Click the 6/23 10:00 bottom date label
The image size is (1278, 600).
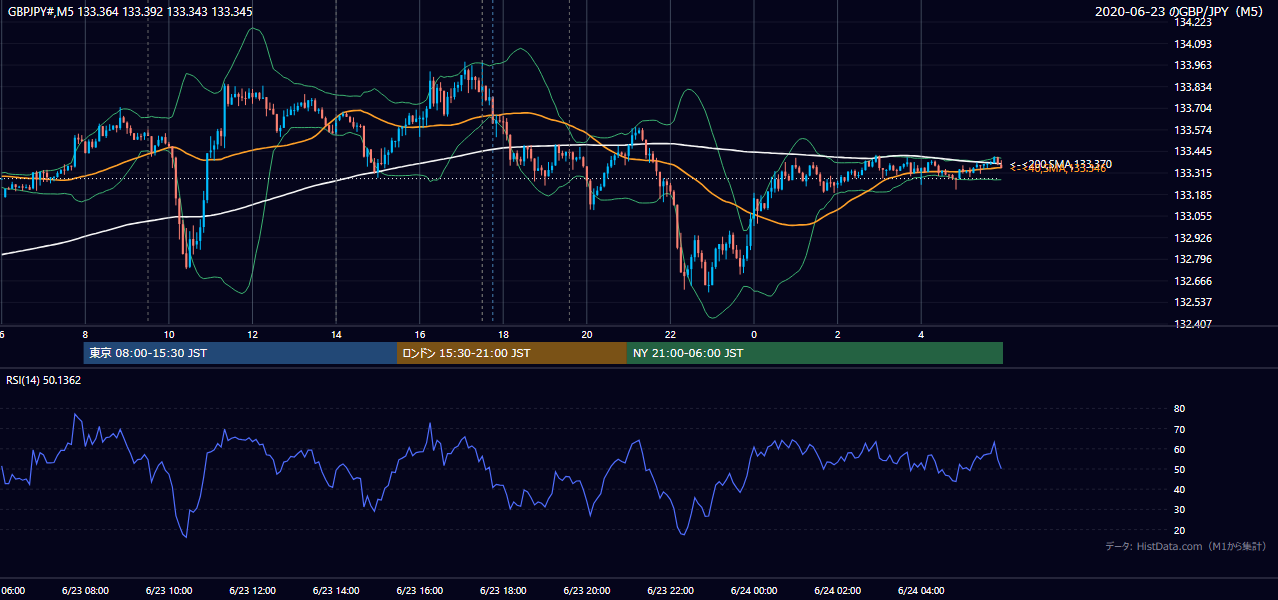(169, 590)
